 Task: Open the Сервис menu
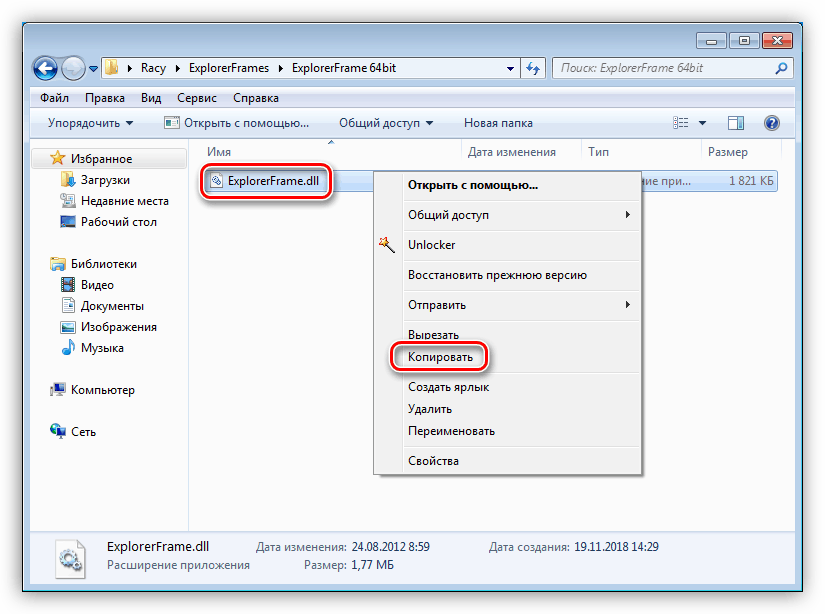click(197, 98)
